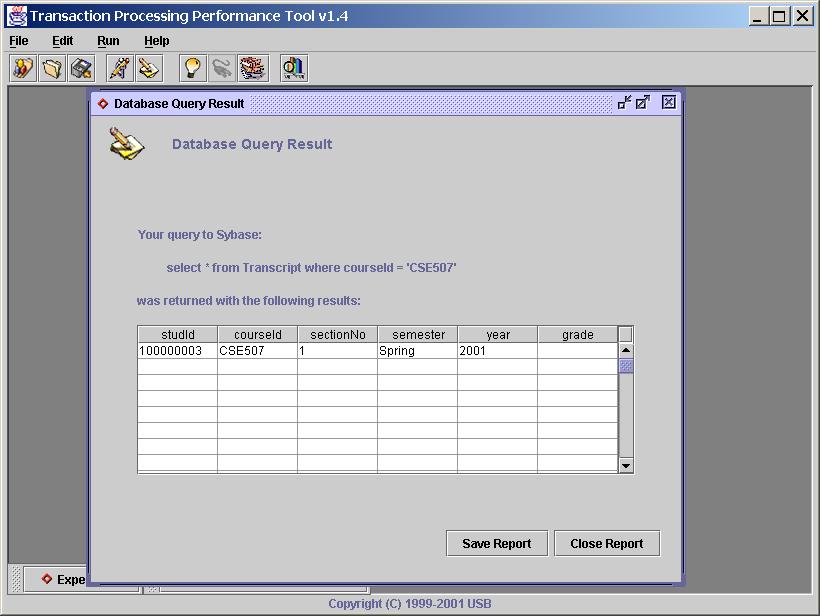The height and width of the screenshot is (616, 820).
Task: Click the Save Report button
Action: pyautogui.click(x=496, y=543)
